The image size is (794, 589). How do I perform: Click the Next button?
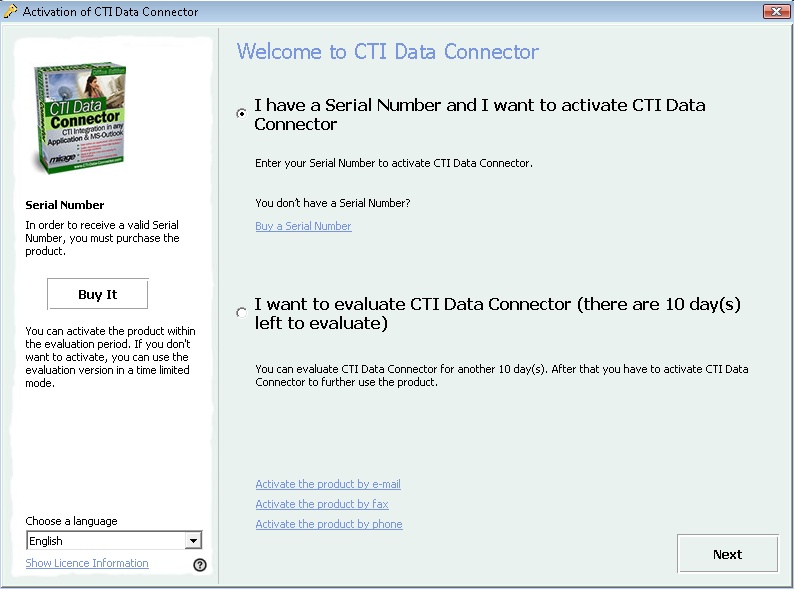(727, 554)
